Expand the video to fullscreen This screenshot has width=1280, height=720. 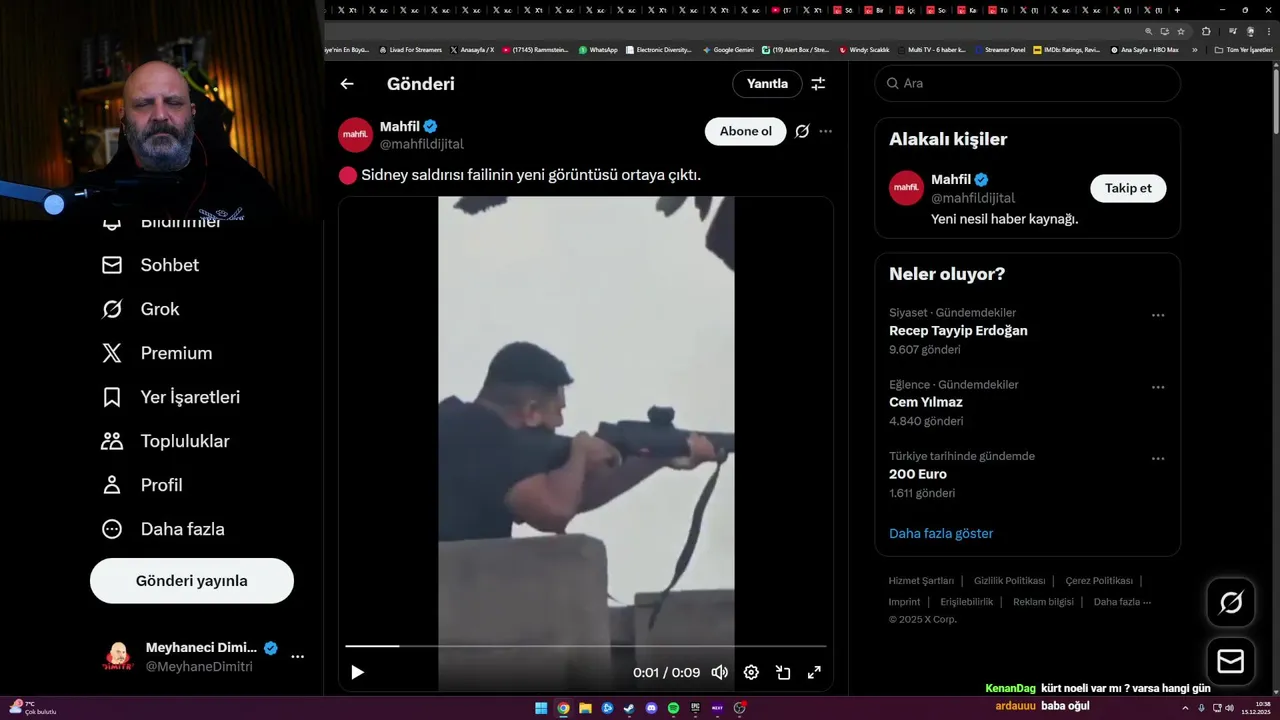coord(814,672)
